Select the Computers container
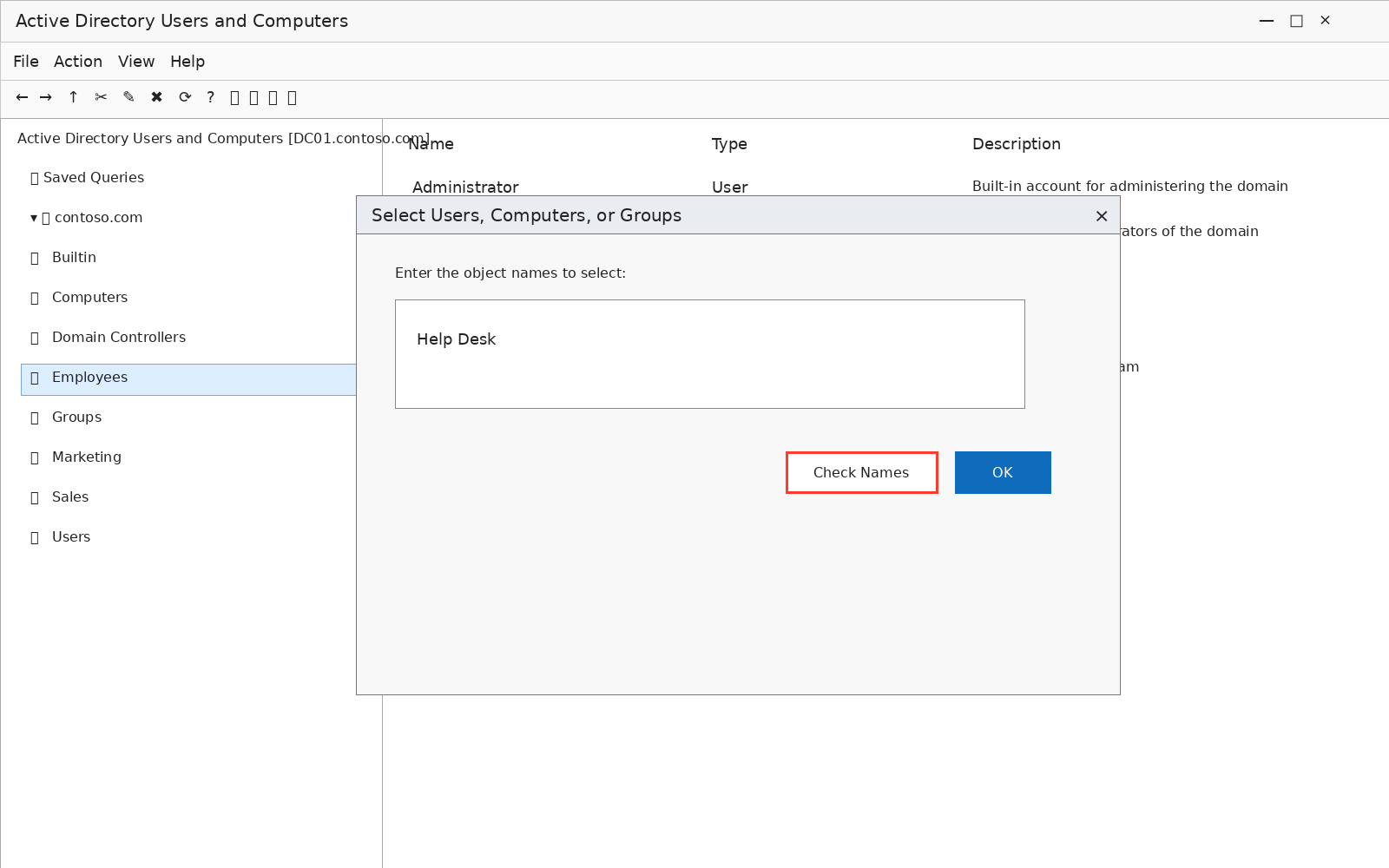The width and height of the screenshot is (1389, 868). point(89,298)
